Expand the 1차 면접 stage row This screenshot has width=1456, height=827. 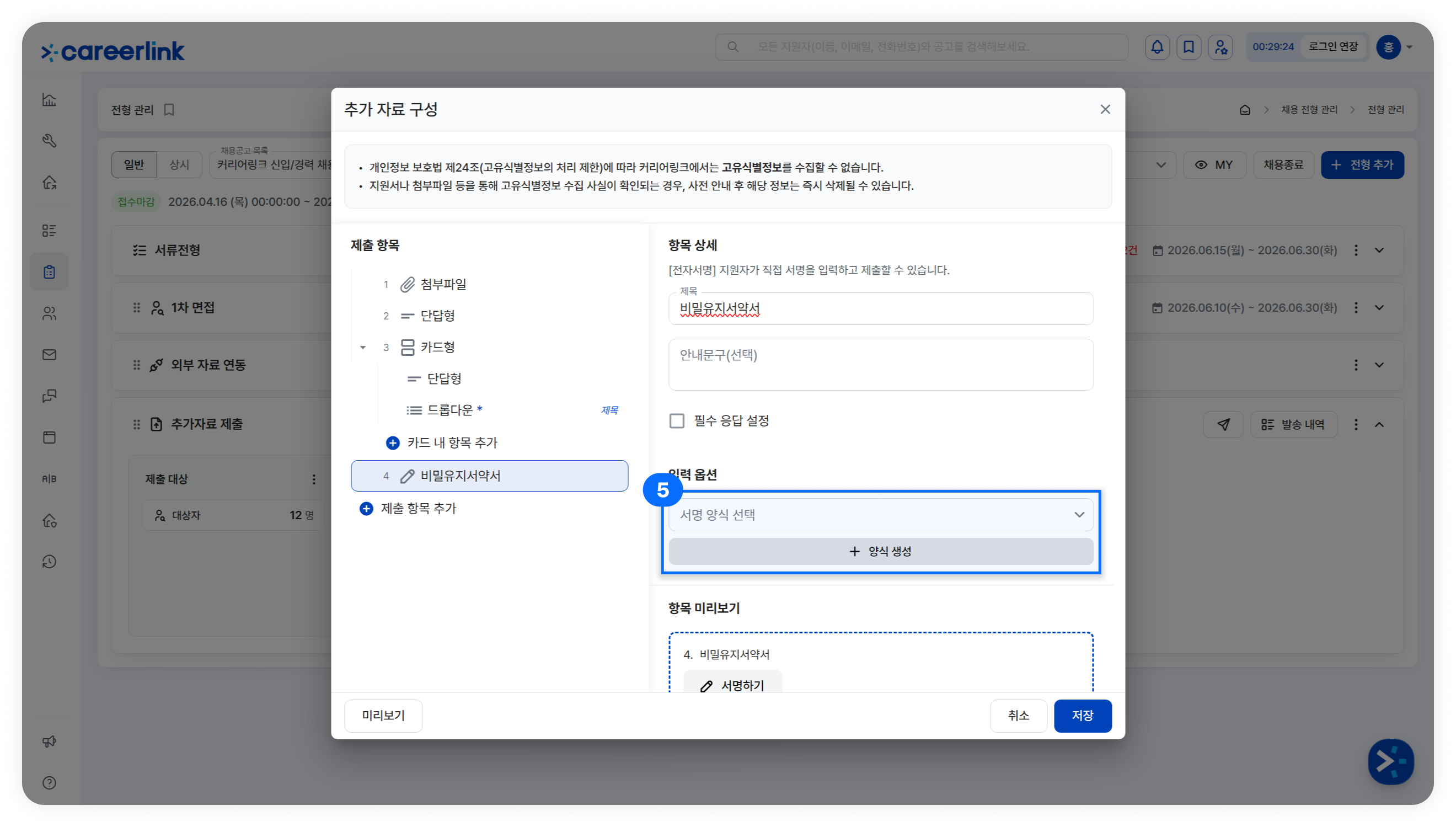[1379, 308]
